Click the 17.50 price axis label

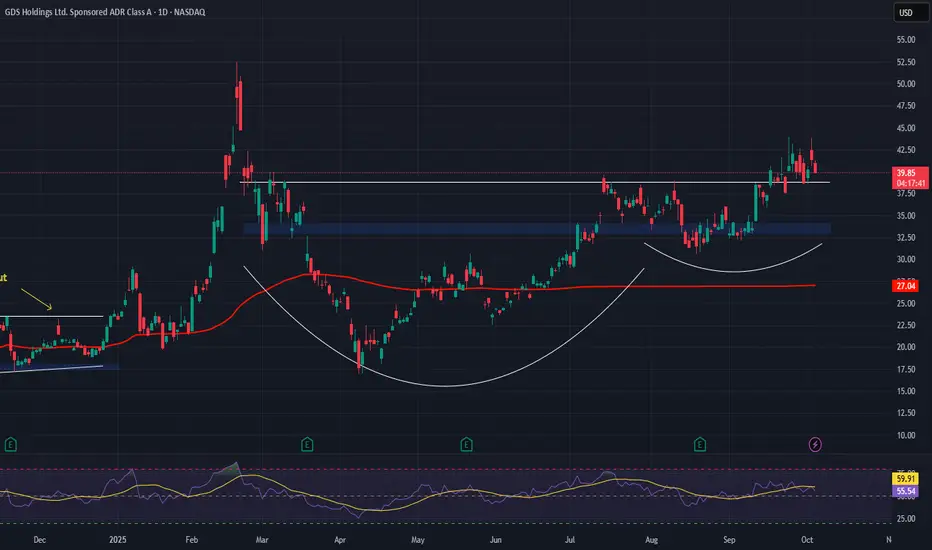906,369
